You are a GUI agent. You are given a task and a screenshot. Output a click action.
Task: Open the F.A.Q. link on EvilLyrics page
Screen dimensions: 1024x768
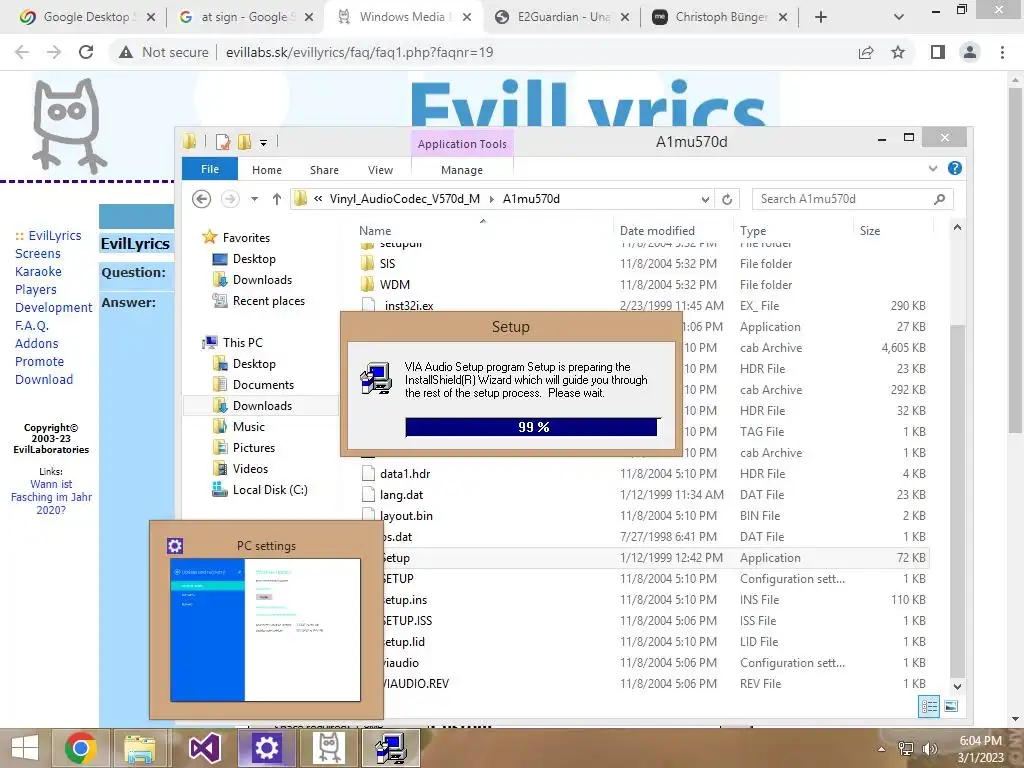(x=32, y=325)
